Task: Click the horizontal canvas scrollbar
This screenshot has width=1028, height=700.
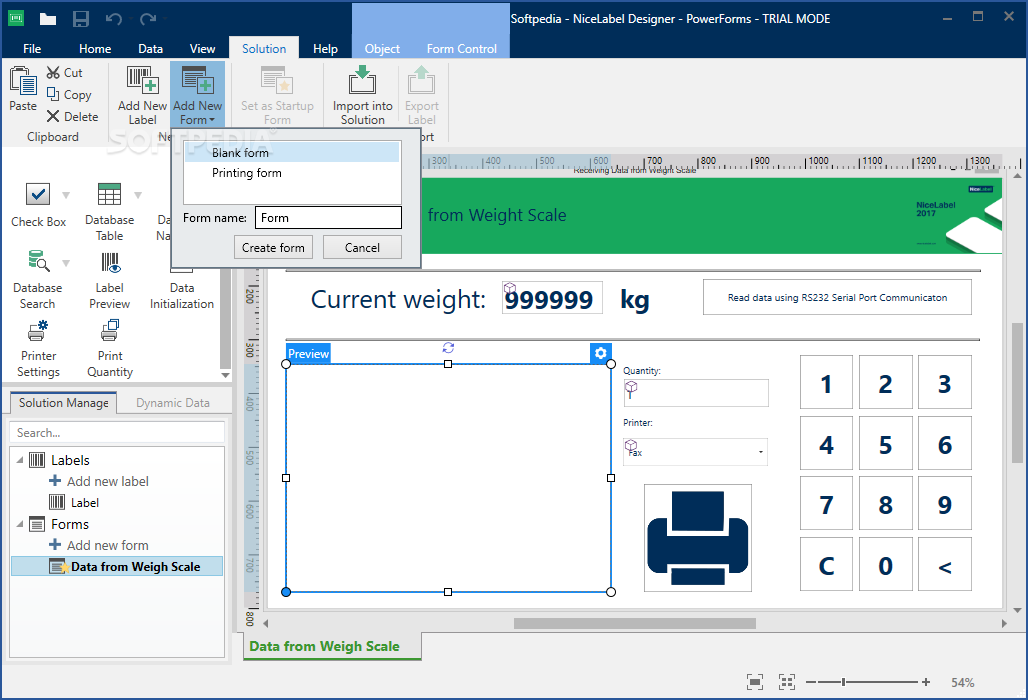Action: coord(635,623)
